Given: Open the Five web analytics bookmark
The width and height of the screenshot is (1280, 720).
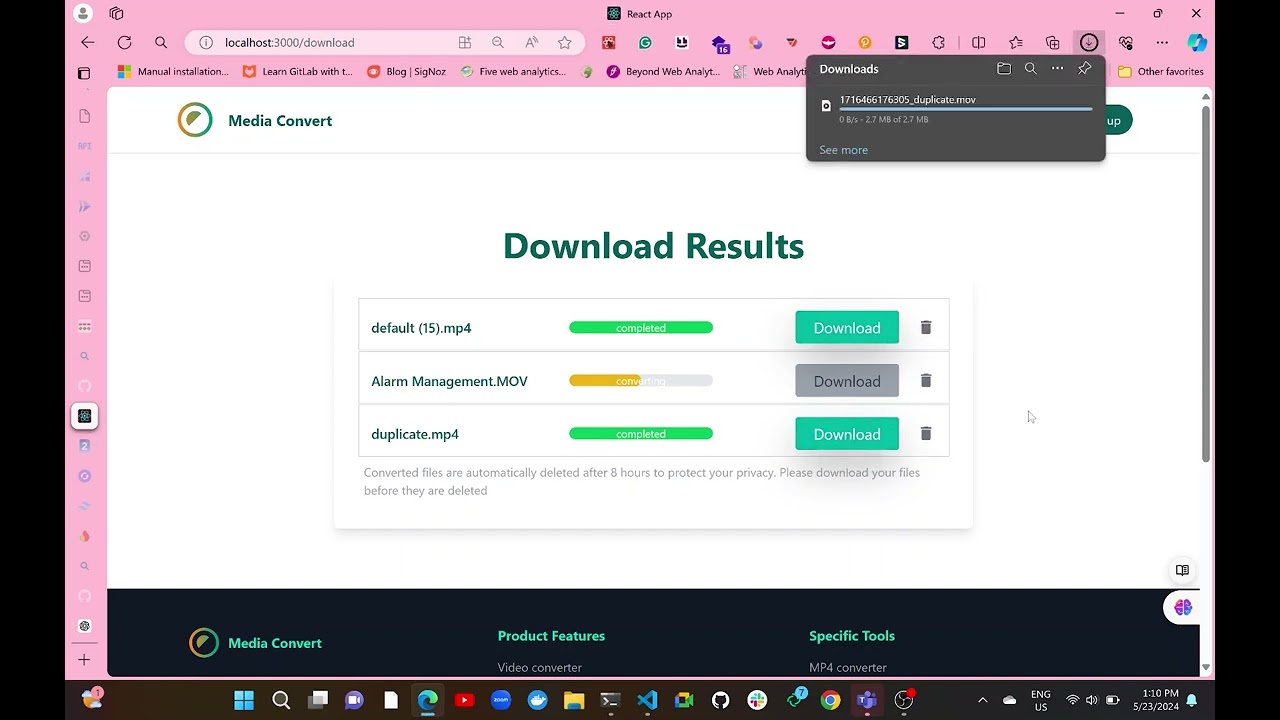Looking at the screenshot, I should [x=513, y=72].
